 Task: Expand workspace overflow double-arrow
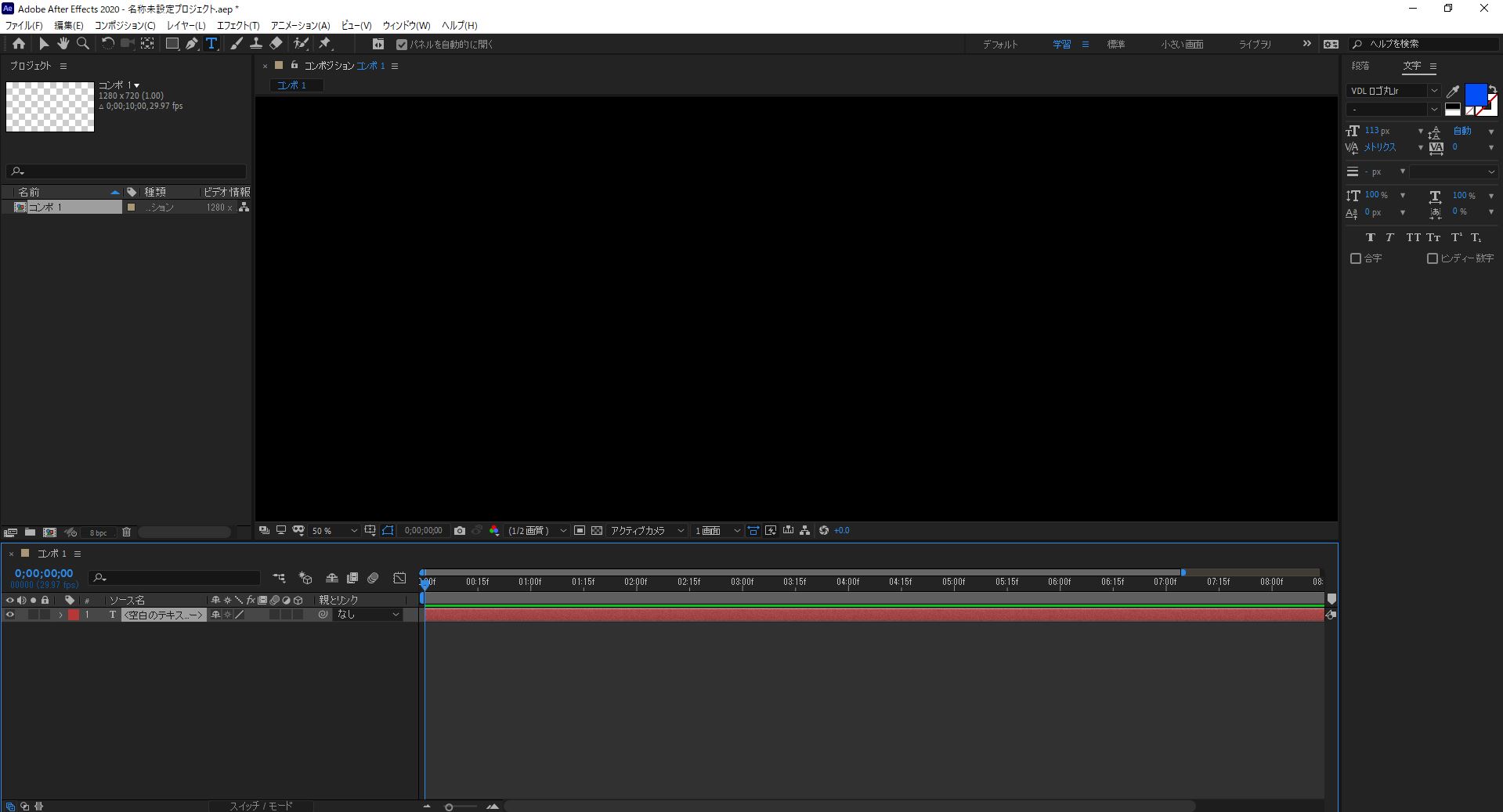(1306, 44)
